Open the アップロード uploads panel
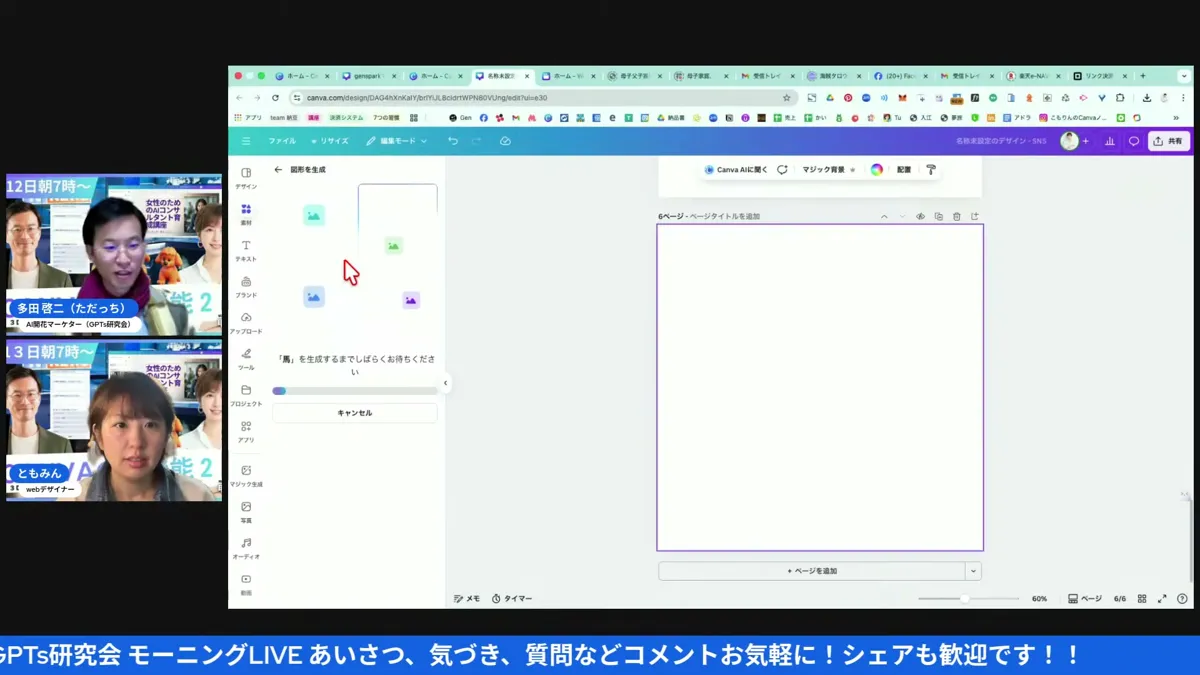This screenshot has height=675, width=1200. [246, 323]
